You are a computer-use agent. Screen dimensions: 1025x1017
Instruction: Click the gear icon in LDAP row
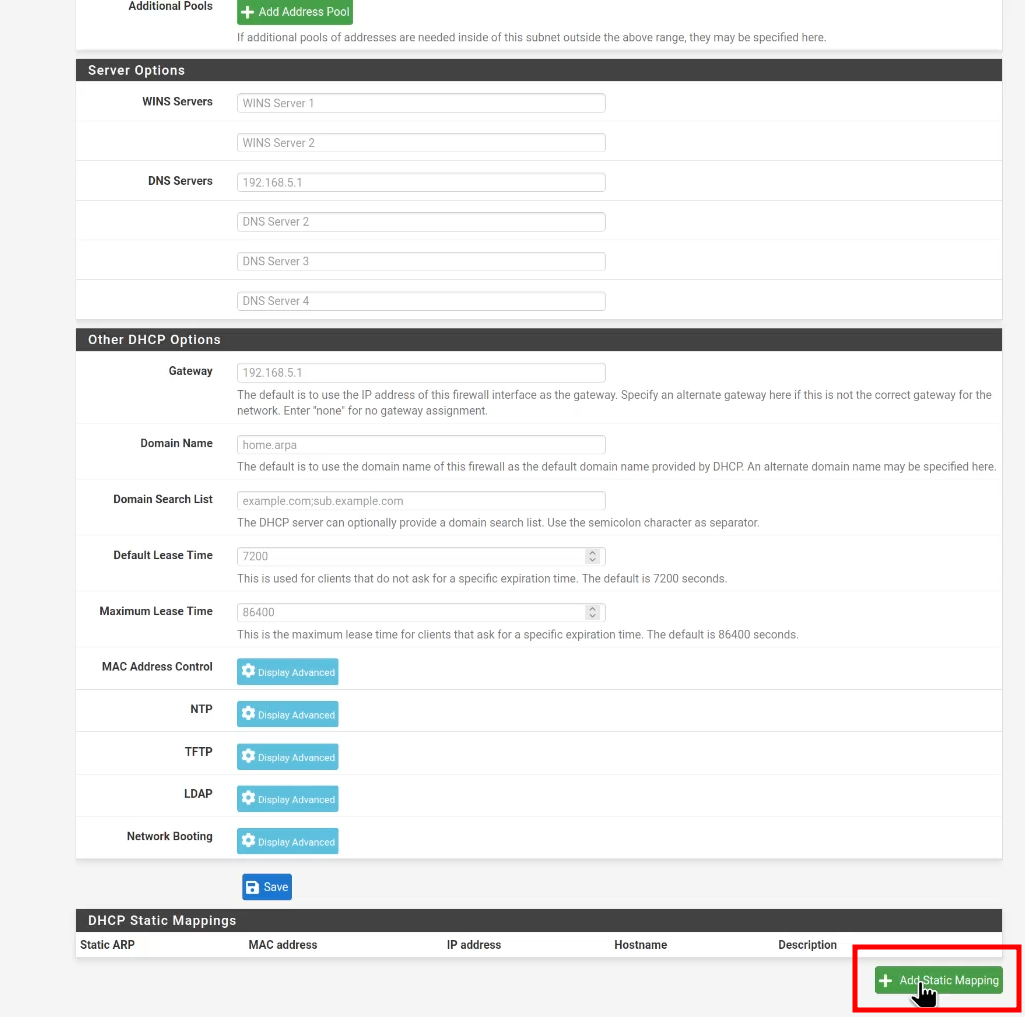[248, 797]
